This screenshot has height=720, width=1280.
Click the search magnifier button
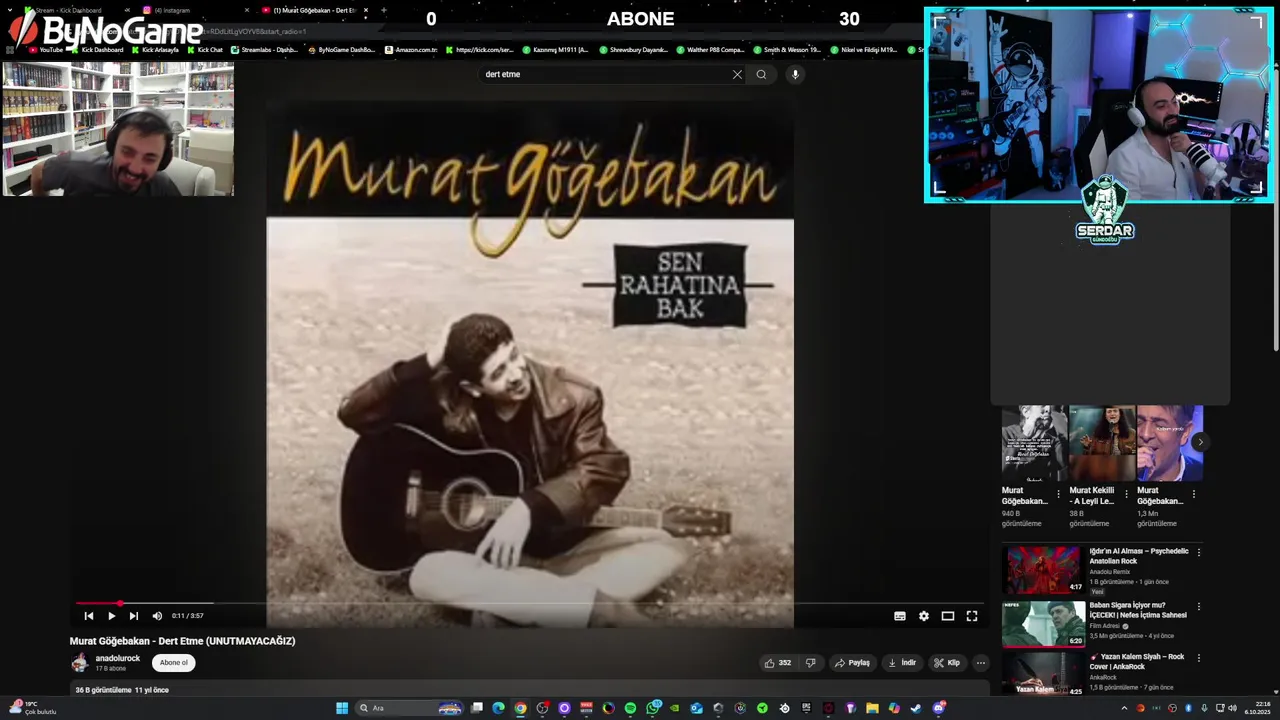click(x=761, y=74)
